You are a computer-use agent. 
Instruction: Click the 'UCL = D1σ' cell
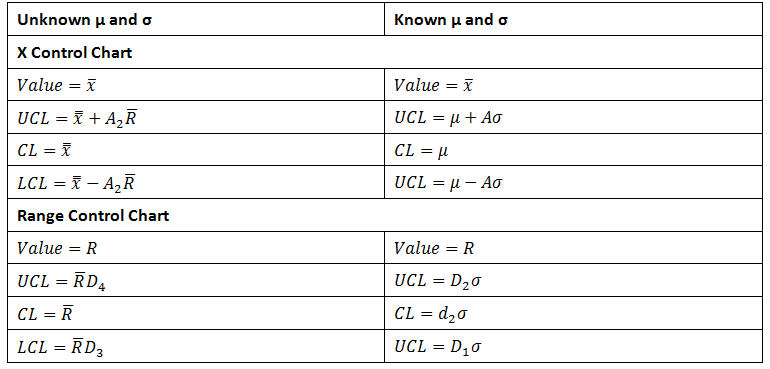(x=573, y=346)
